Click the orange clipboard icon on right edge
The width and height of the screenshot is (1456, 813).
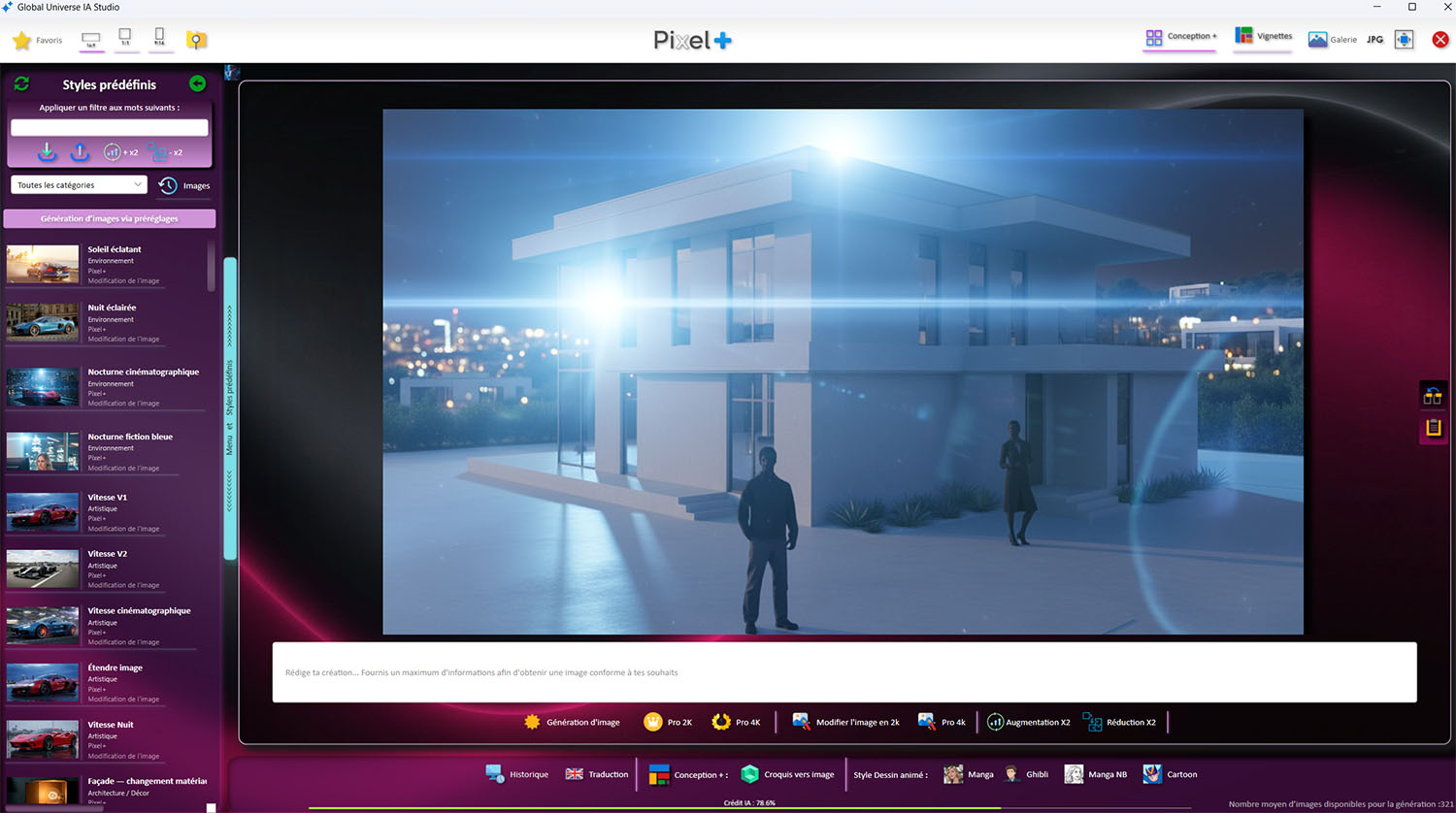[x=1433, y=428]
